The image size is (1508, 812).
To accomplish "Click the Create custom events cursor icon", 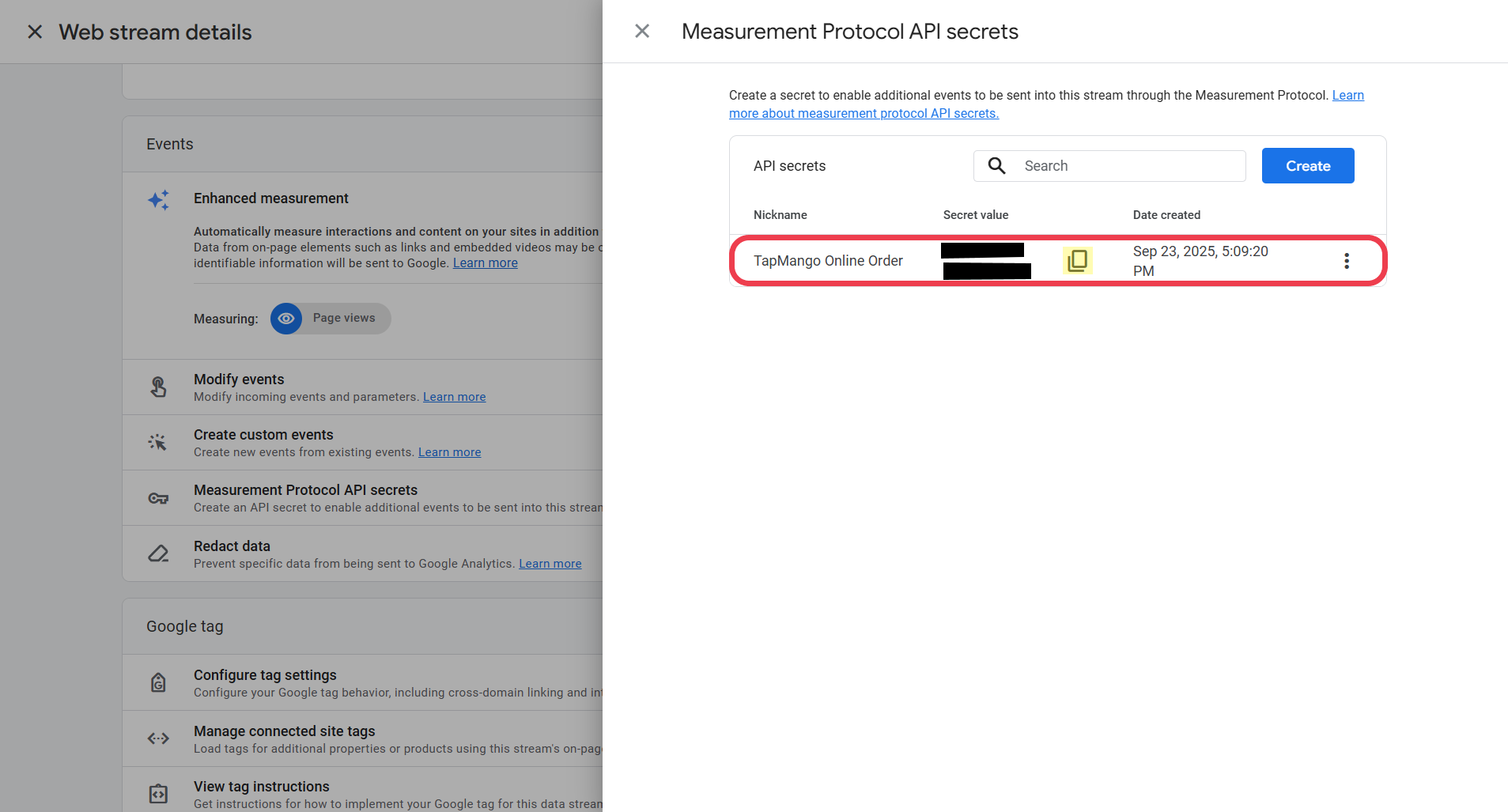I will pos(158,442).
